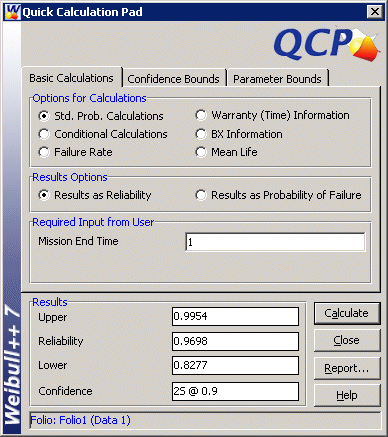Click the Mission End Time label
The height and width of the screenshot is (437, 388).
[x=78, y=241]
